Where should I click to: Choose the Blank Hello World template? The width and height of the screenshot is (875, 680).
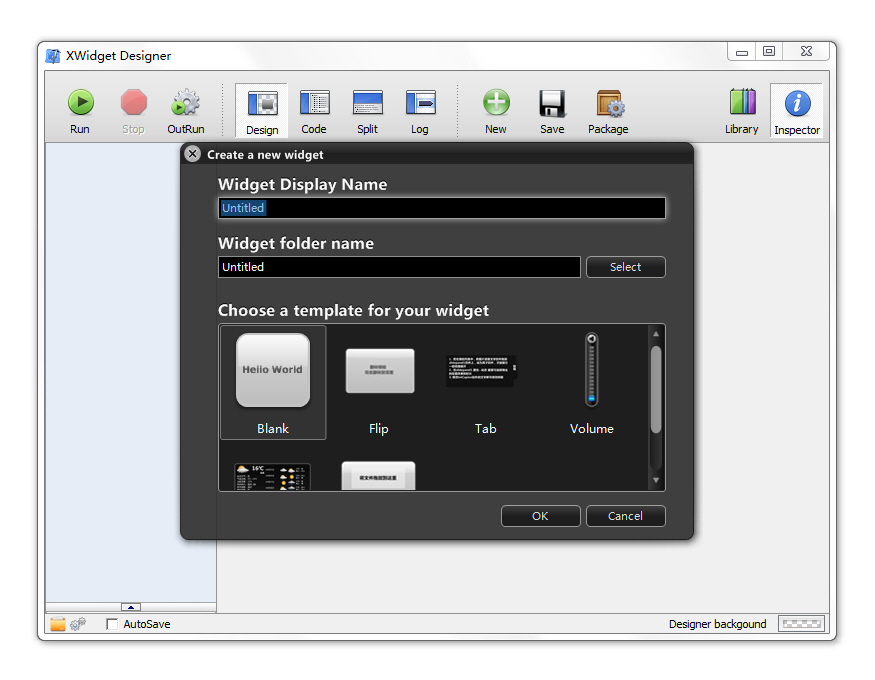tap(273, 382)
